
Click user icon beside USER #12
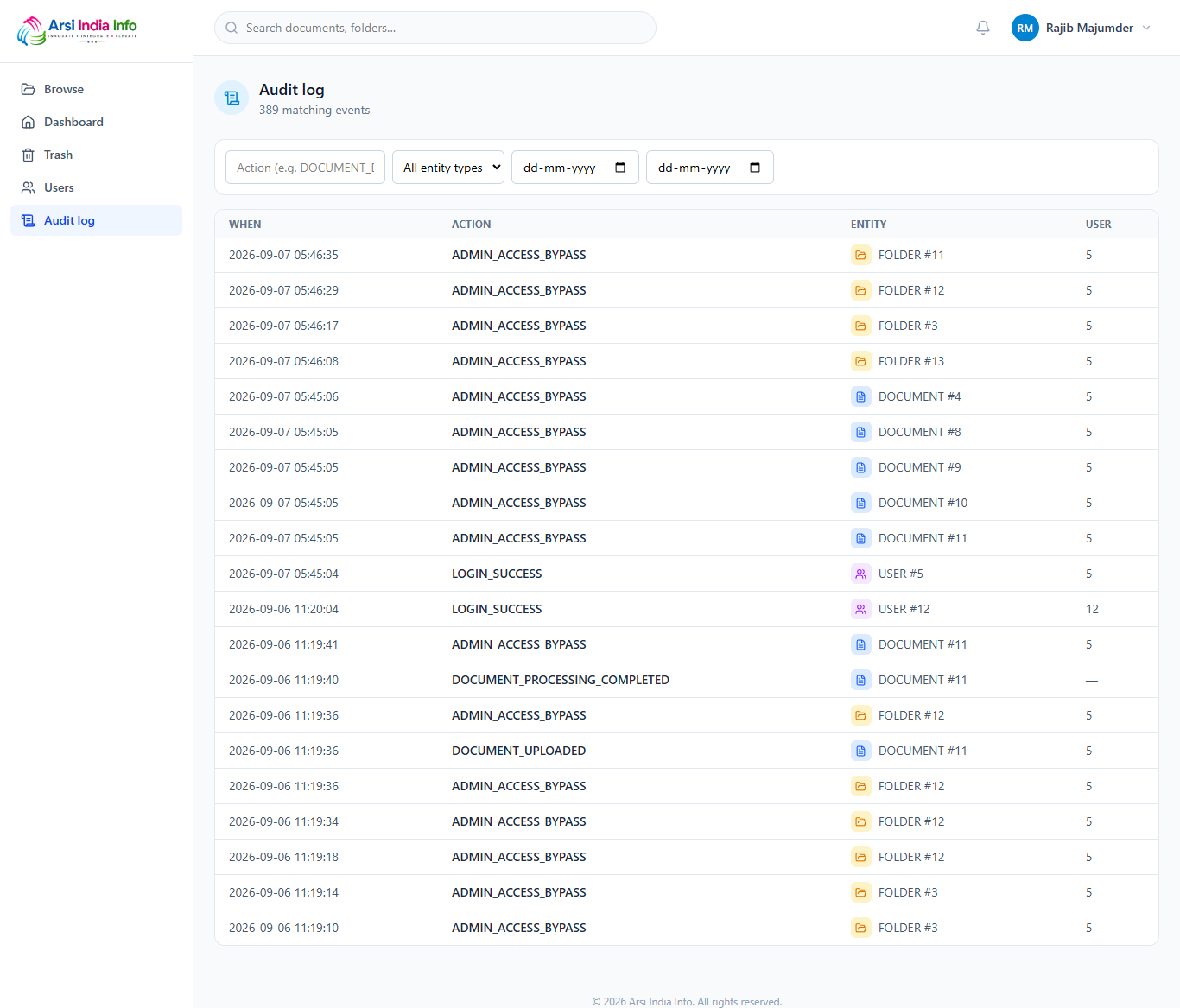pyautogui.click(x=860, y=609)
